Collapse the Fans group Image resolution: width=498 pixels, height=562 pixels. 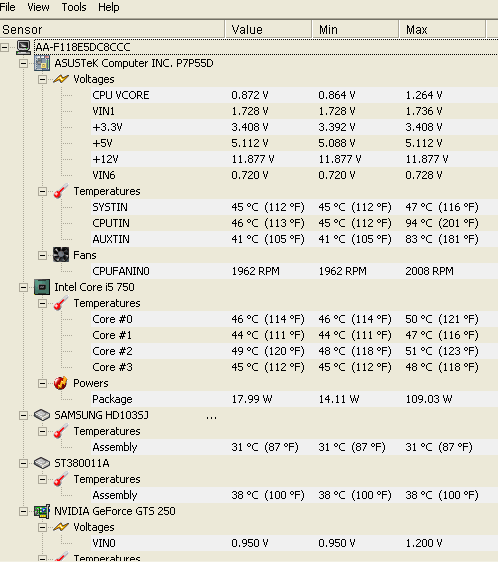[x=42, y=255]
